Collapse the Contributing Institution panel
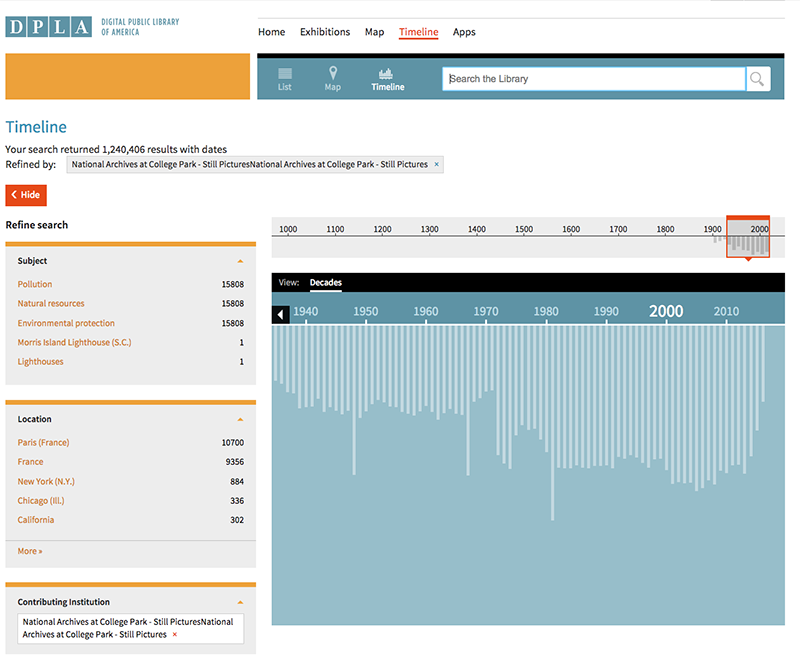The width and height of the screenshot is (800, 659). [240, 602]
